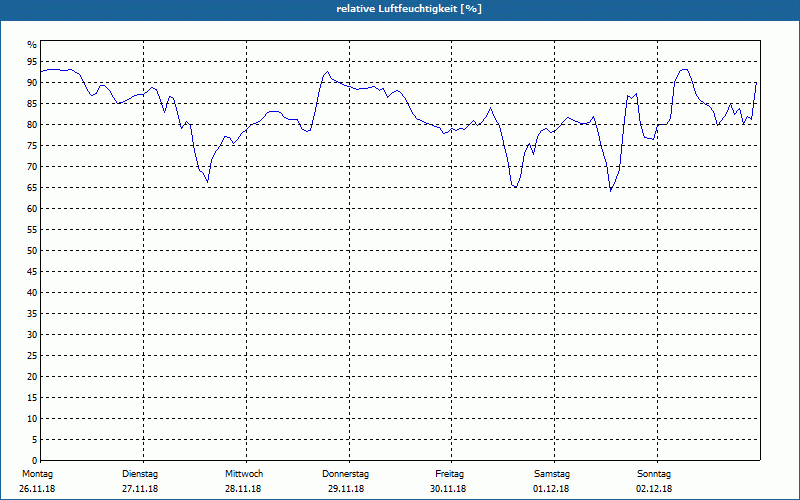
Task: Click the 50 y-axis value
Action: pos(32,251)
